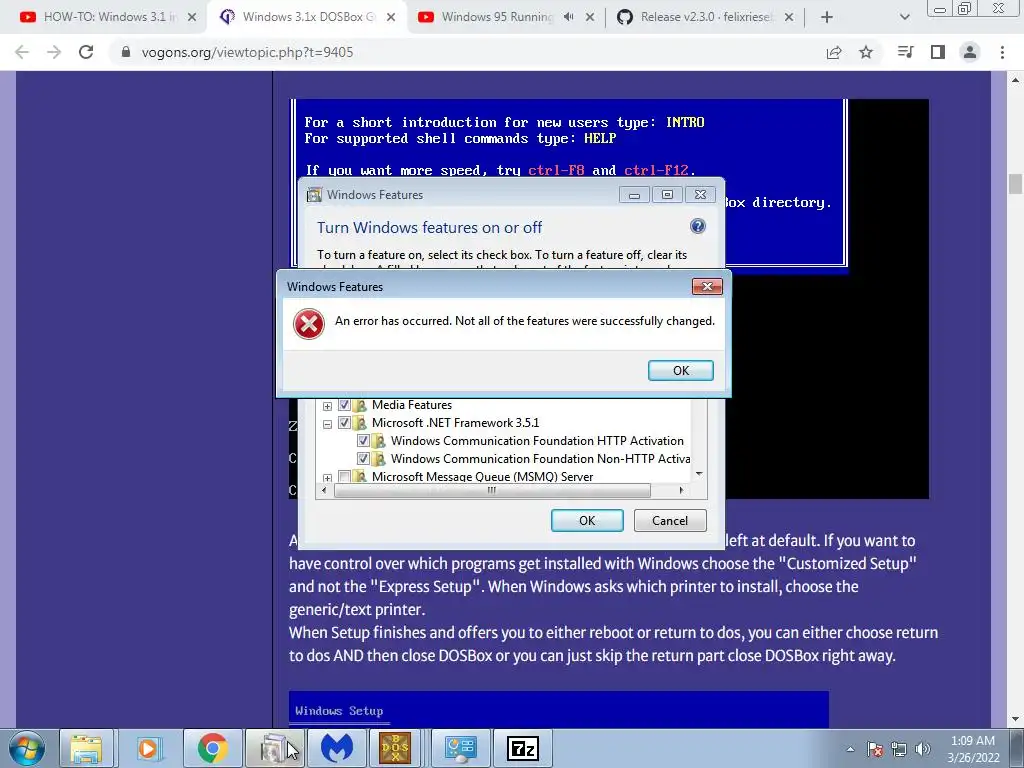Uncheck WCF HTTP Activation checkbox
The width and height of the screenshot is (1024, 768).
coord(363,441)
